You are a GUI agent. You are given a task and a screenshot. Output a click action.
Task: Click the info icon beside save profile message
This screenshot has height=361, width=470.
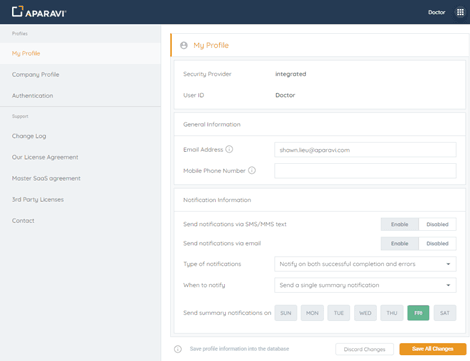[178, 349]
